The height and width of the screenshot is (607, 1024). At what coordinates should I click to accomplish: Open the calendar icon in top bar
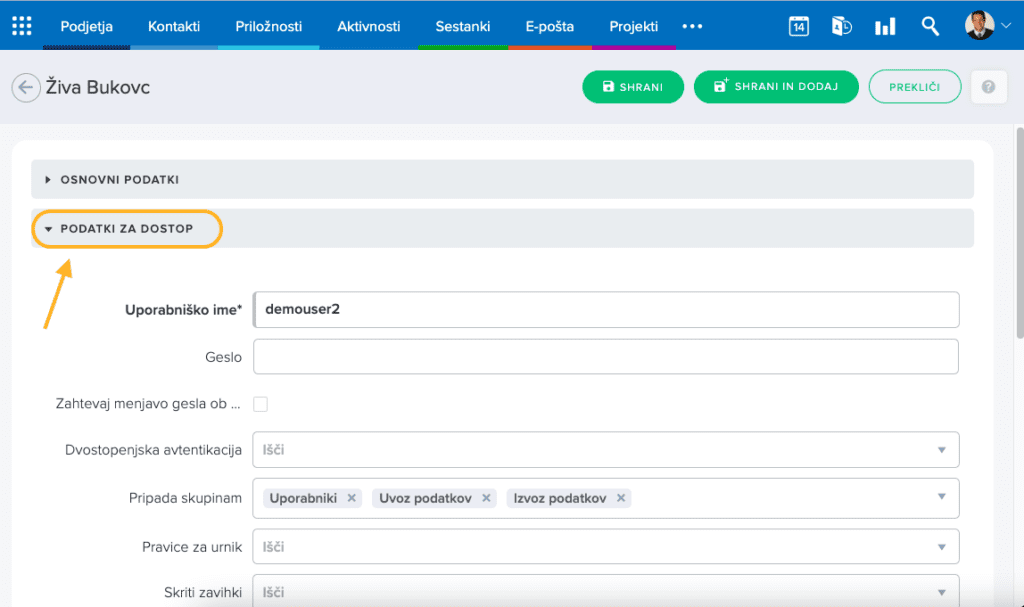coord(798,26)
